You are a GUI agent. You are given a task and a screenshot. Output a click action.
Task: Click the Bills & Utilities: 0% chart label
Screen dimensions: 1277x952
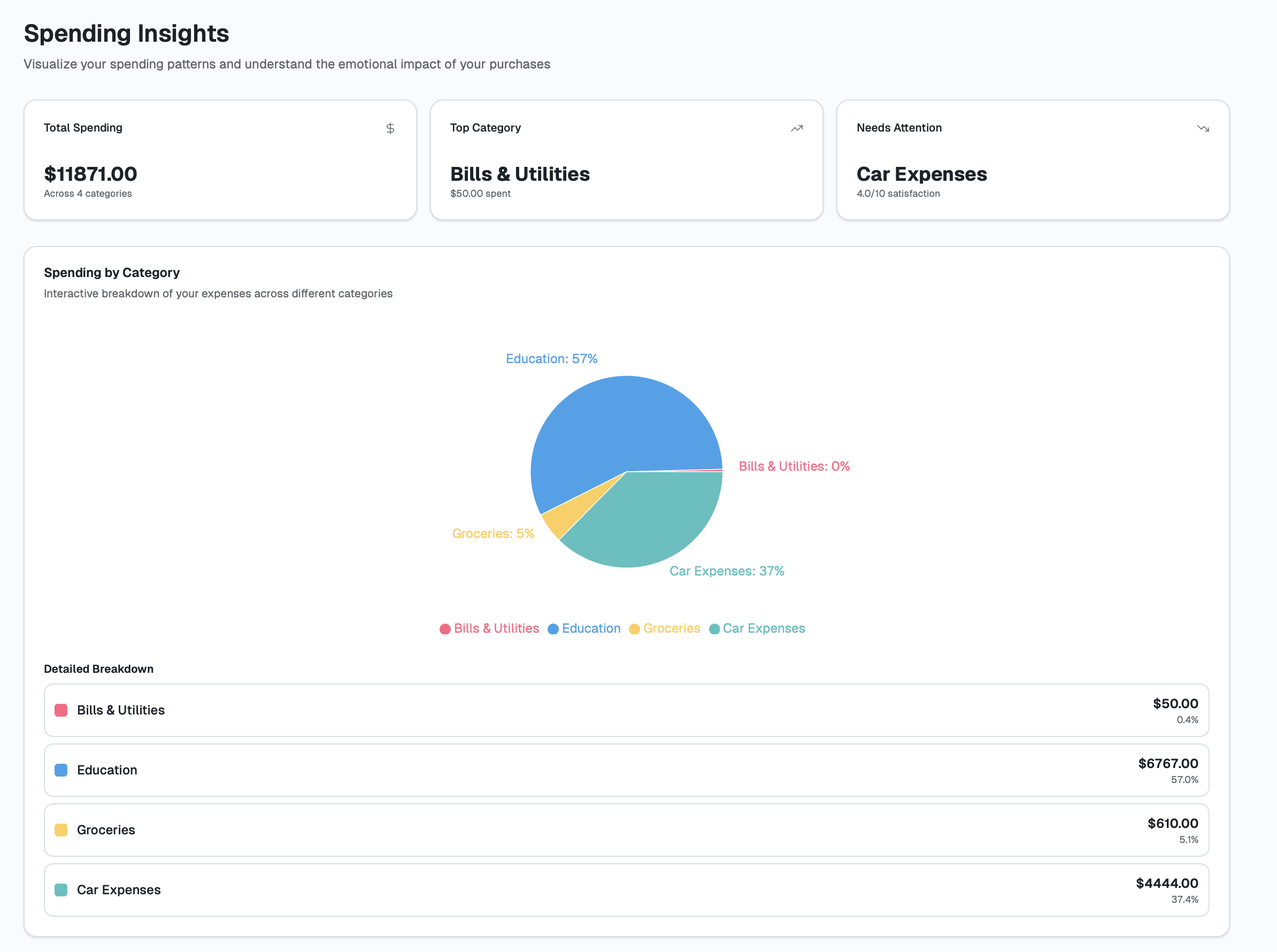[x=794, y=466]
